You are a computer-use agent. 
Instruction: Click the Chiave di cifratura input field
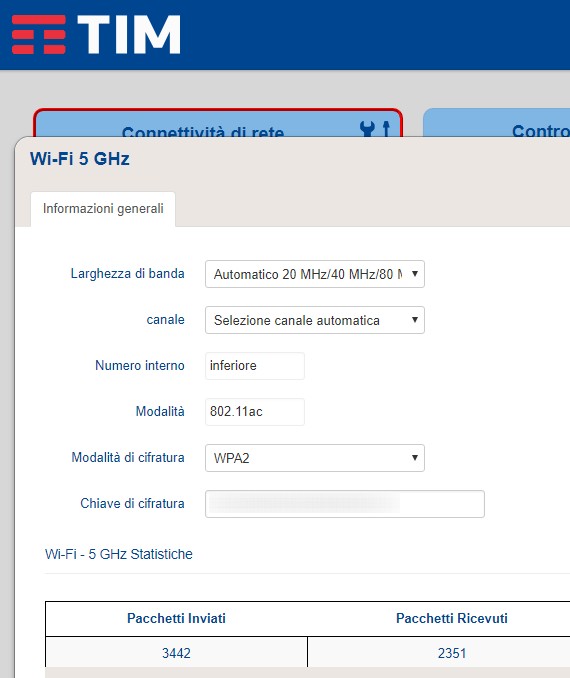click(345, 504)
